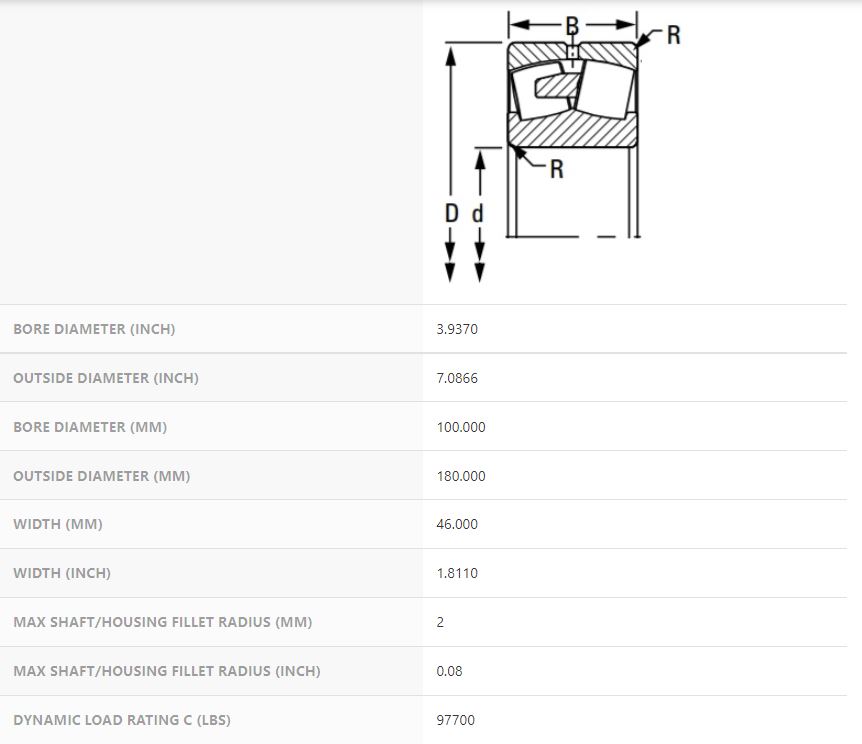Click the 46.000 width value

[457, 524]
